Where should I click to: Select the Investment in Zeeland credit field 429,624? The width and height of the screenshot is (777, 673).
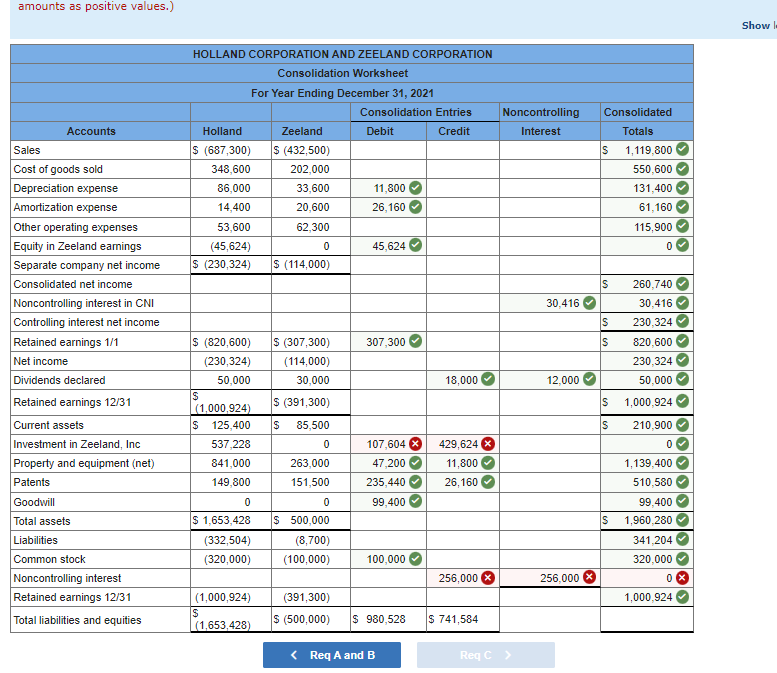pos(462,444)
